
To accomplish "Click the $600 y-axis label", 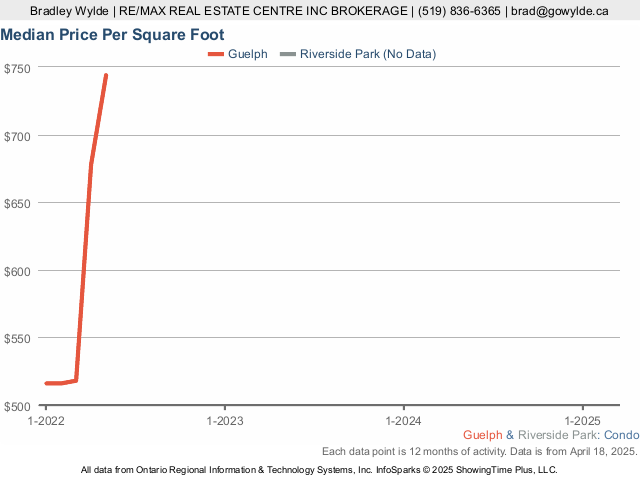I will 17,272.
